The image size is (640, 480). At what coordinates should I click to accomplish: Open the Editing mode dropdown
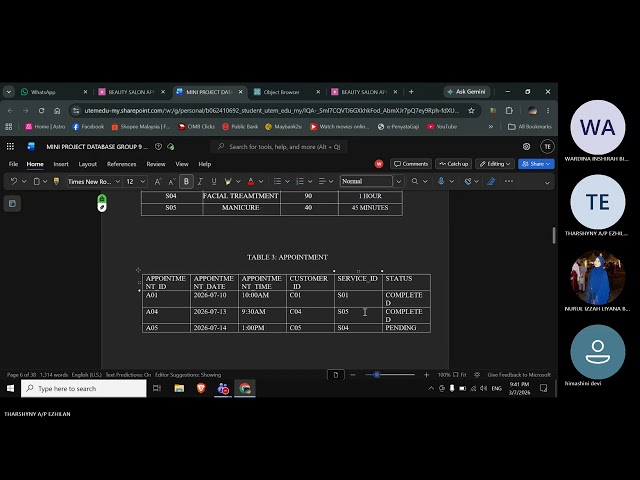point(495,164)
